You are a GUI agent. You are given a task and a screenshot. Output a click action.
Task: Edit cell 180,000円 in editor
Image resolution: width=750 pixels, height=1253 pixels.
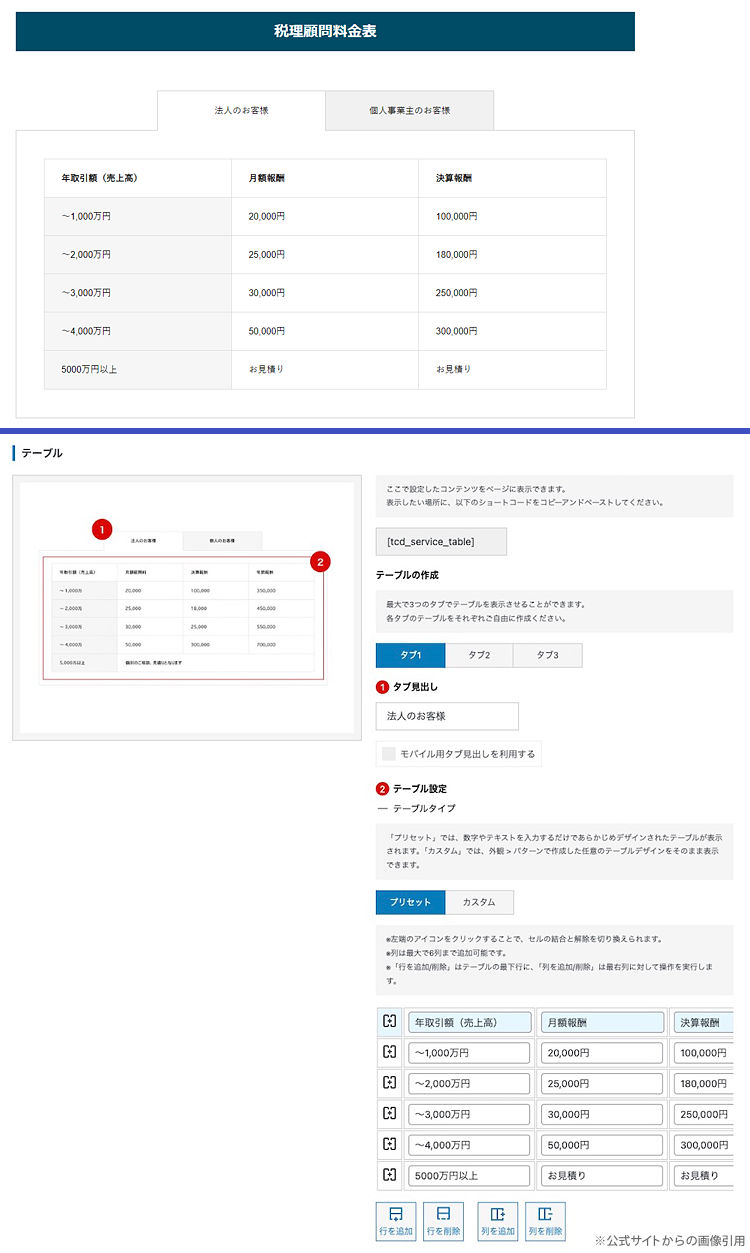click(x=702, y=1083)
